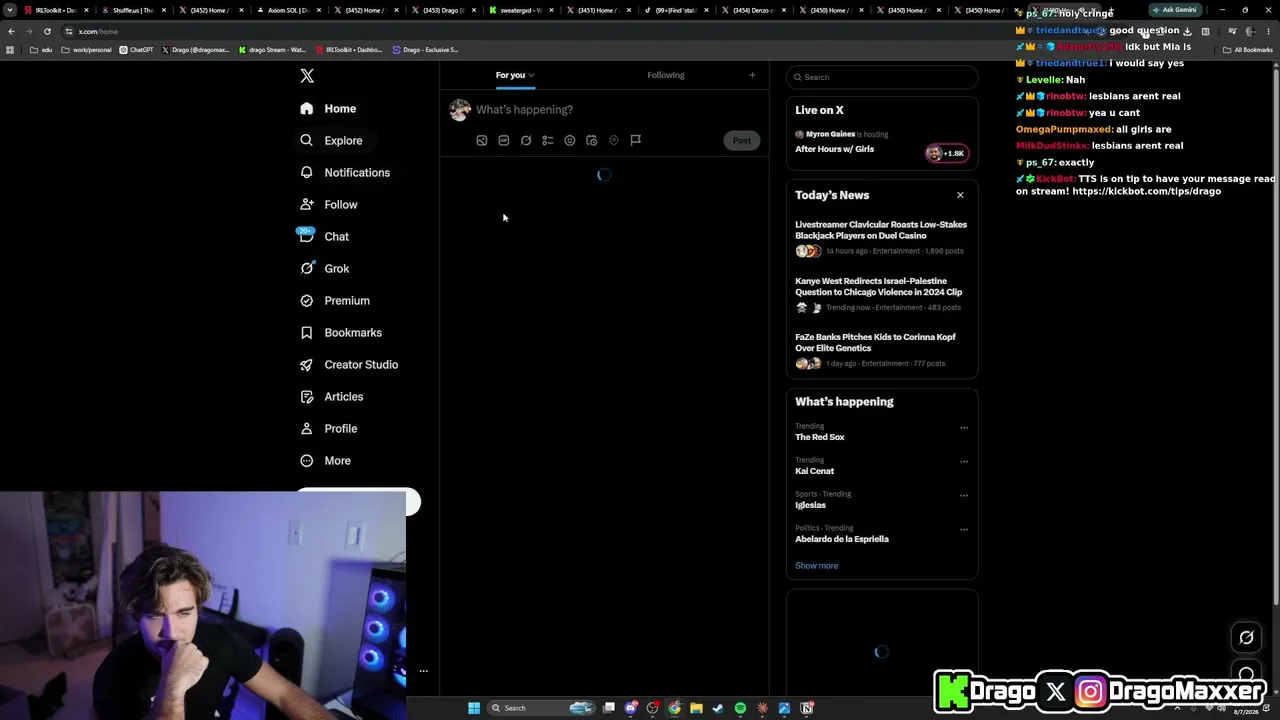View Bookmarks

point(341,333)
